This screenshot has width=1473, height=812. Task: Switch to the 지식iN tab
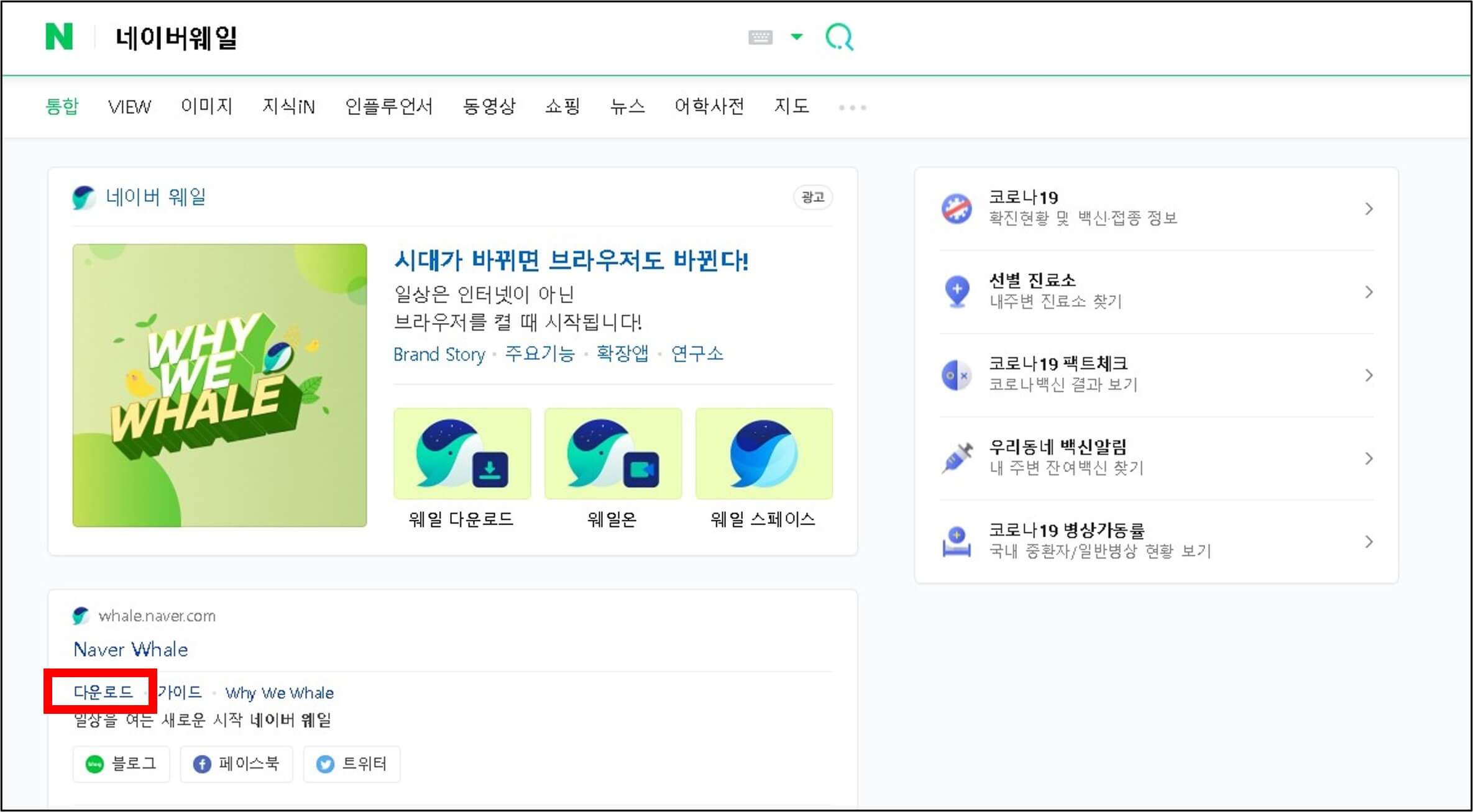(x=288, y=106)
